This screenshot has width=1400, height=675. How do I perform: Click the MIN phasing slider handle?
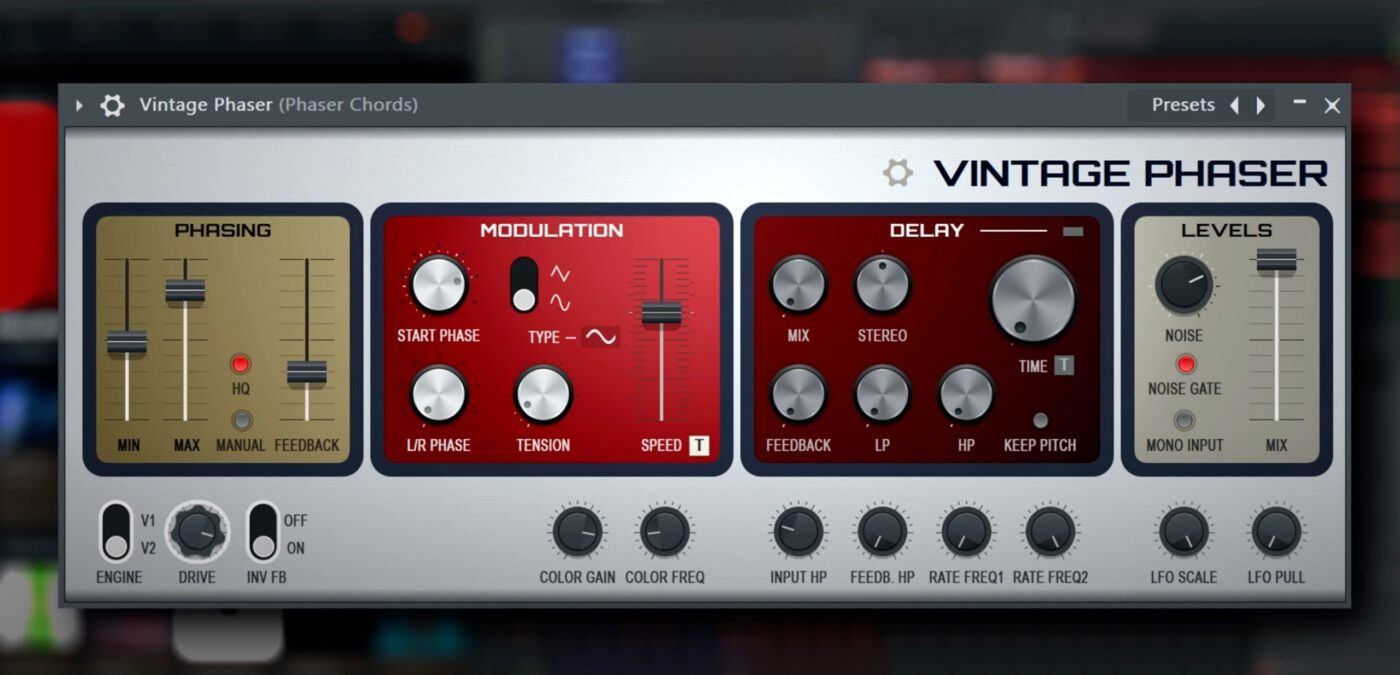(x=127, y=342)
